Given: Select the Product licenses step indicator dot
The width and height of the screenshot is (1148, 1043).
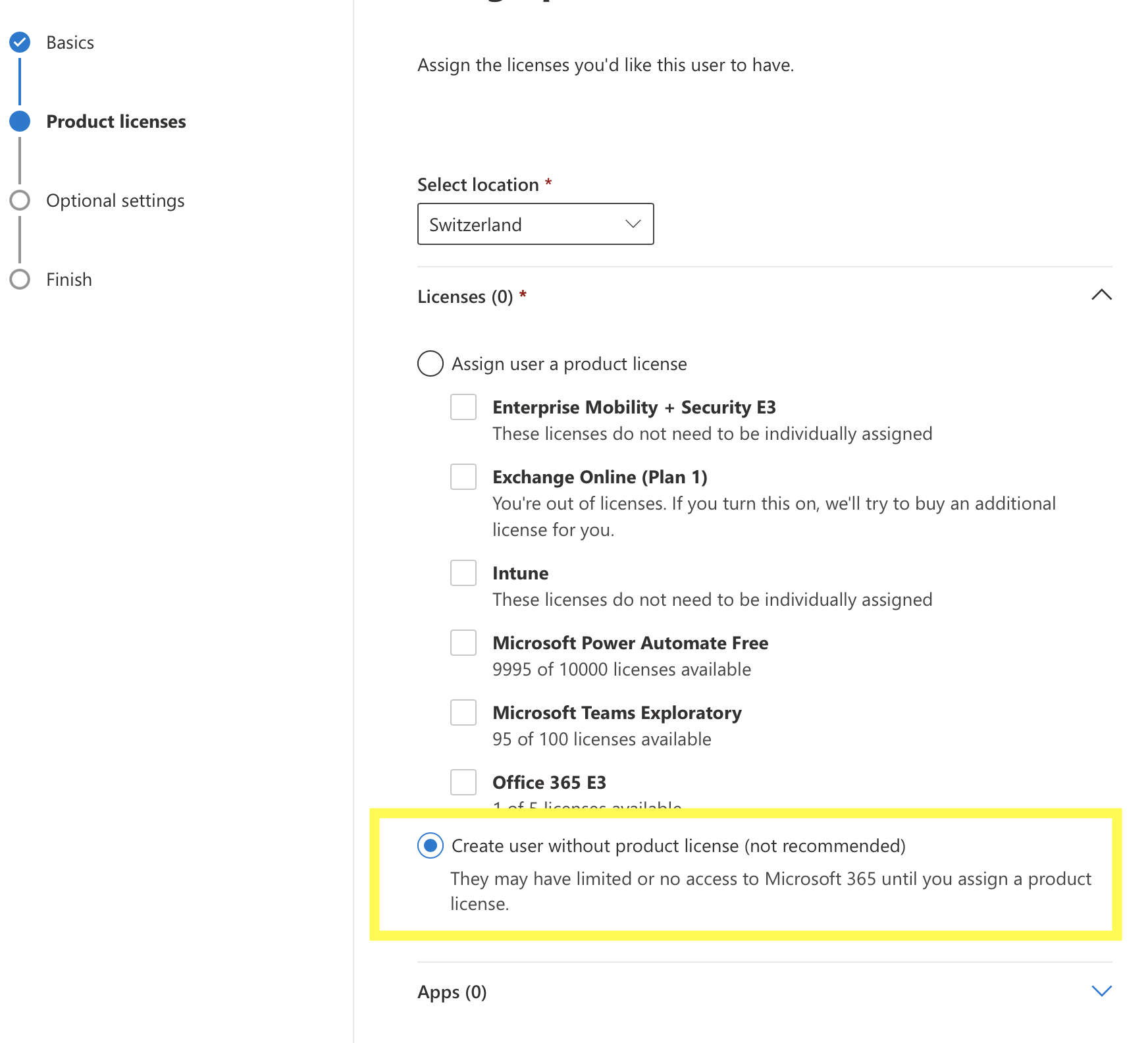Looking at the screenshot, I should 20,121.
